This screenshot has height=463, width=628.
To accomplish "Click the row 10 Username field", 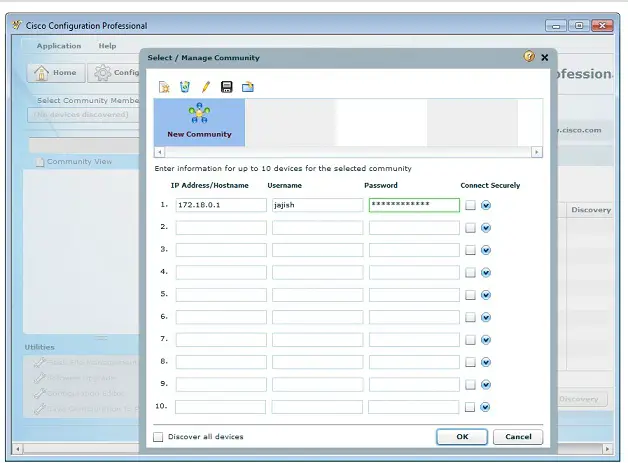I will point(317,407).
